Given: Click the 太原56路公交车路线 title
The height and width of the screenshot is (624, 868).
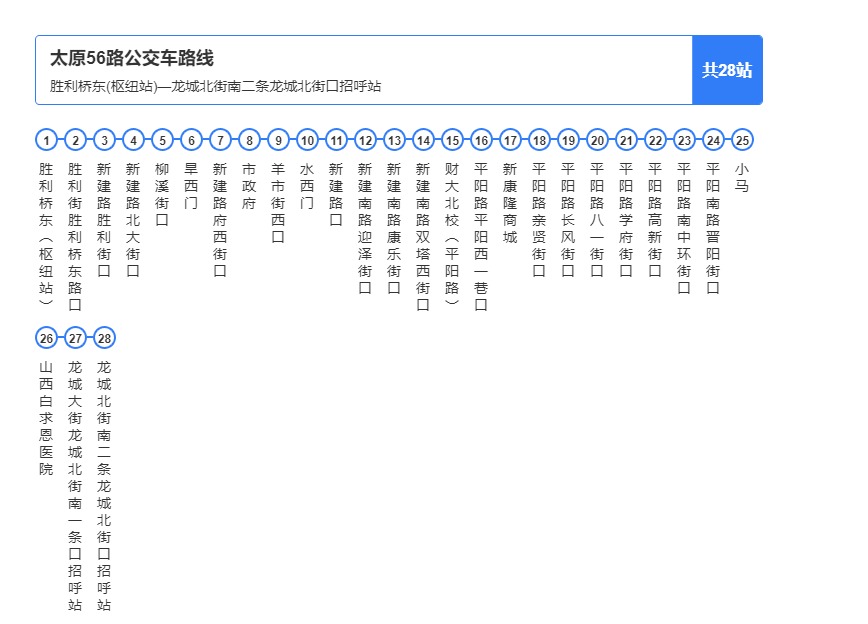Looking at the screenshot, I should pos(132,58).
